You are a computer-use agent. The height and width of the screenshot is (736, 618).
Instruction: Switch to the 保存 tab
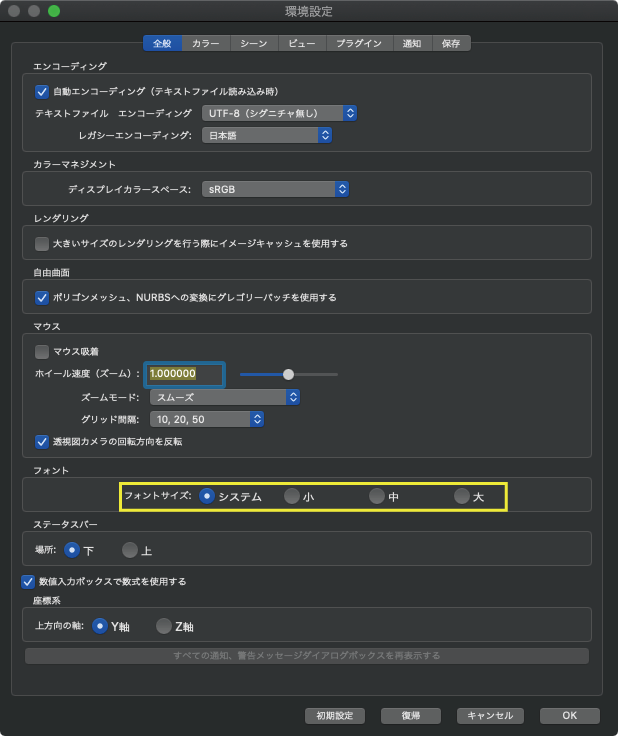tap(451, 44)
